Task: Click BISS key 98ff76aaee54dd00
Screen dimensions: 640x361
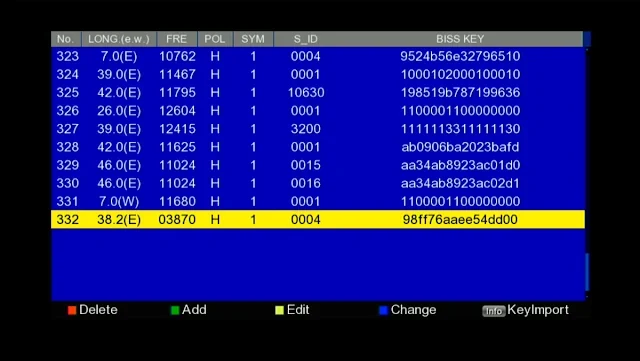Action: coord(460,219)
